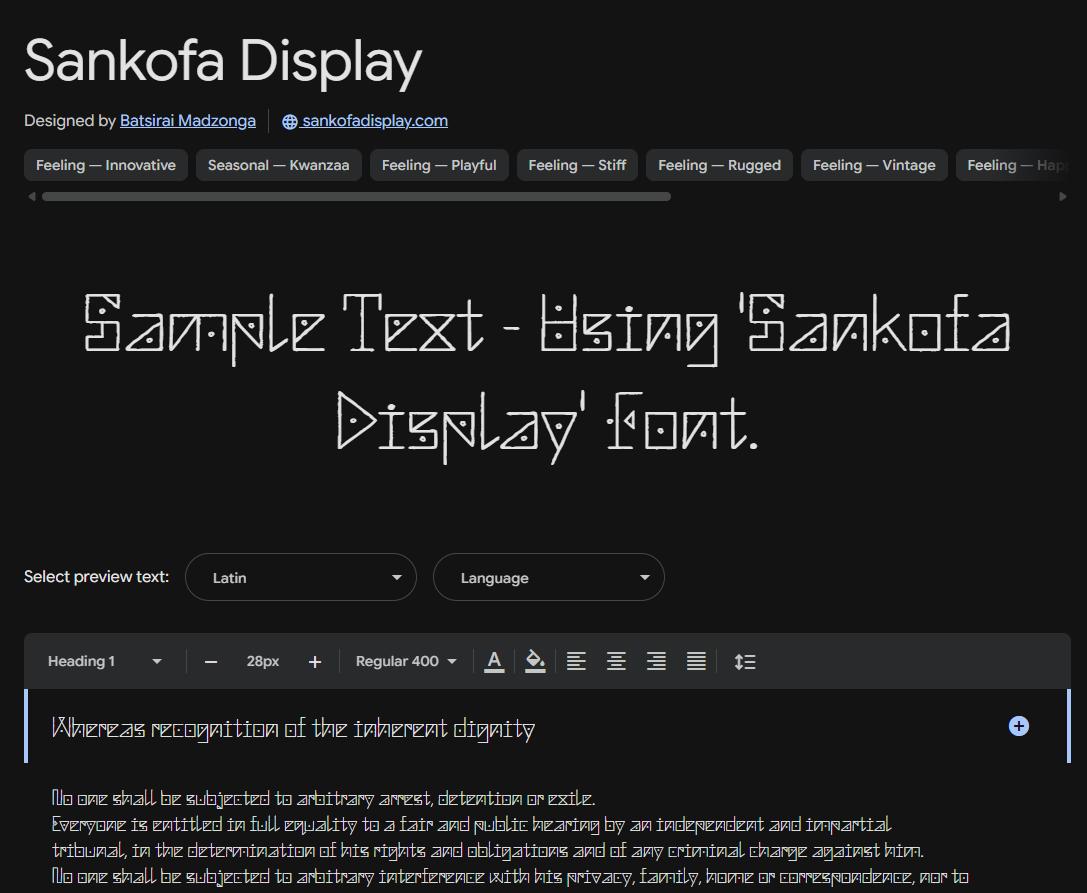Open the Language dropdown
The height and width of the screenshot is (893, 1087).
(x=548, y=577)
